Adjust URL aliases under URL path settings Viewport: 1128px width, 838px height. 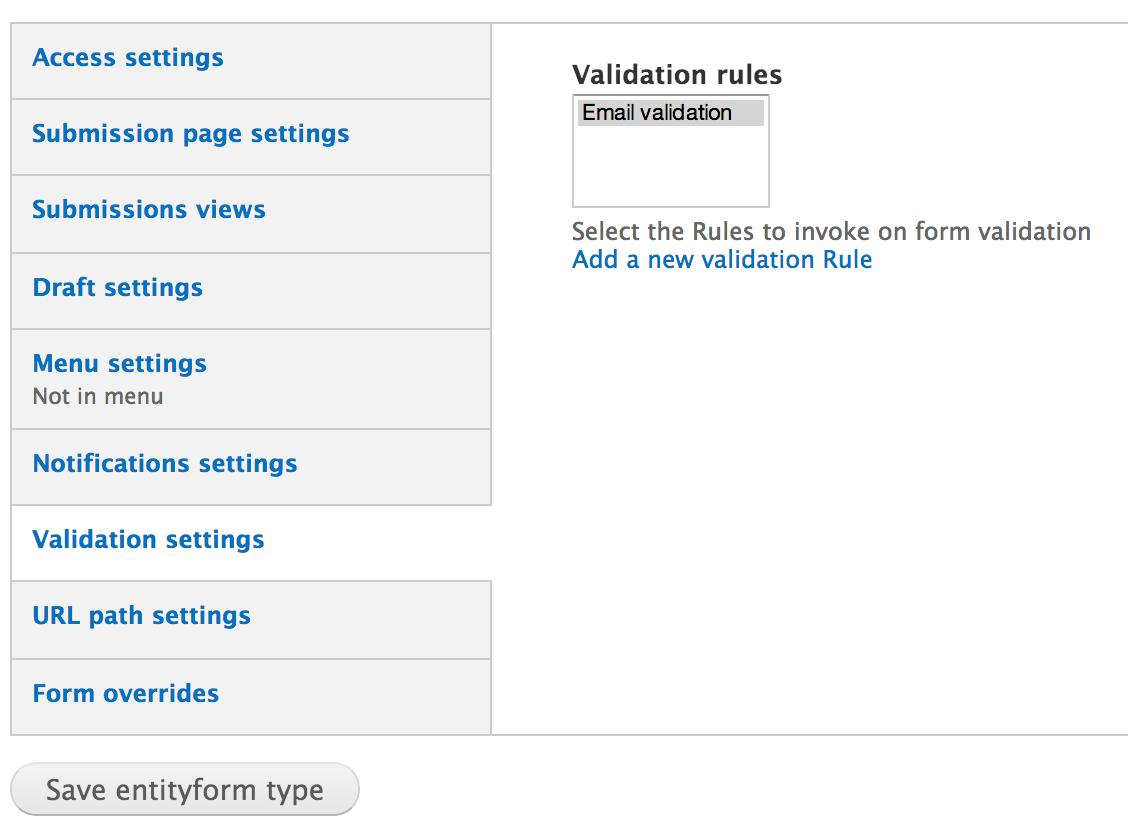tap(141, 615)
